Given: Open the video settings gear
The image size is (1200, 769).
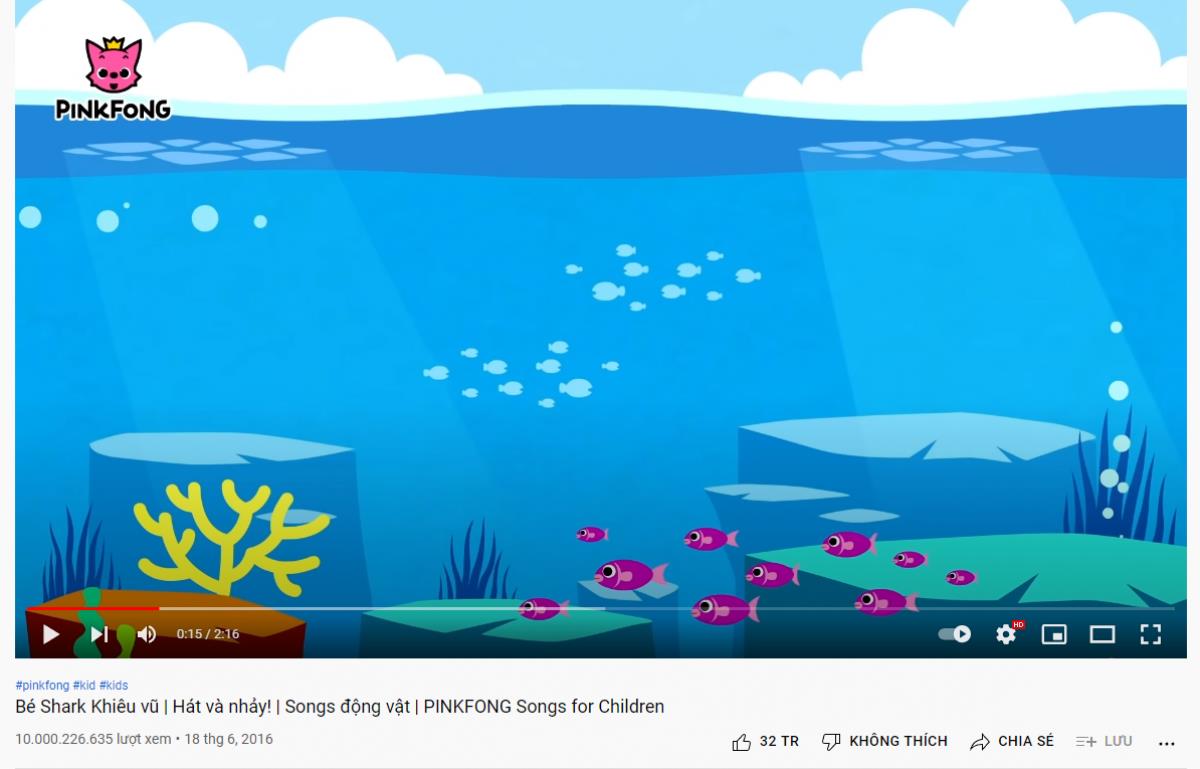Looking at the screenshot, I should (x=1006, y=634).
